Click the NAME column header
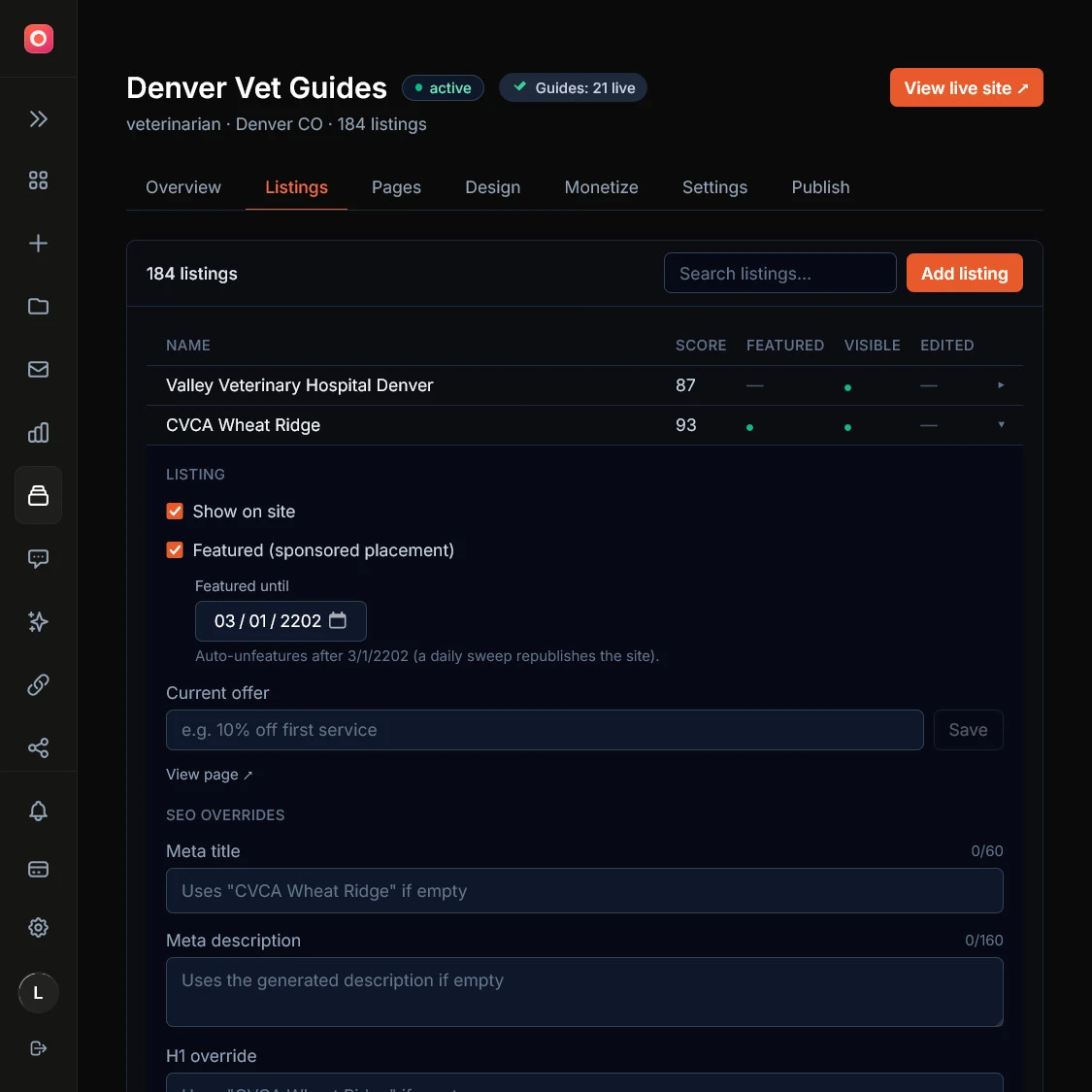1092x1092 pixels. pos(188,346)
